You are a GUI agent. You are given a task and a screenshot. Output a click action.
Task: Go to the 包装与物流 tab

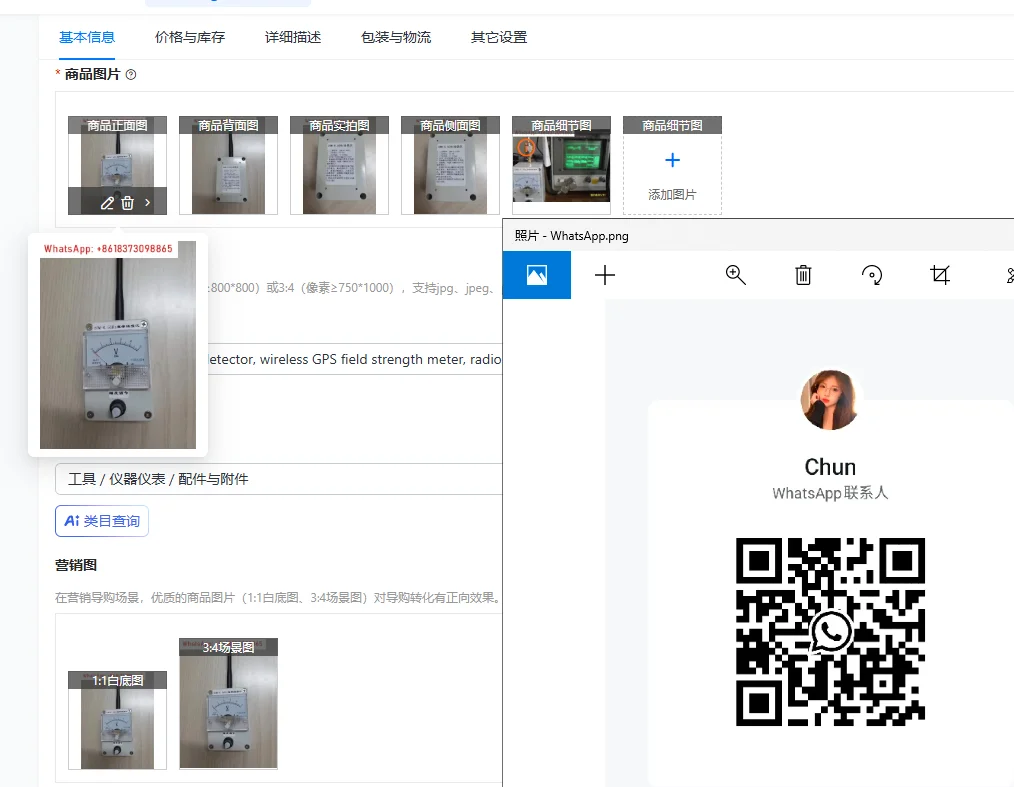[396, 37]
